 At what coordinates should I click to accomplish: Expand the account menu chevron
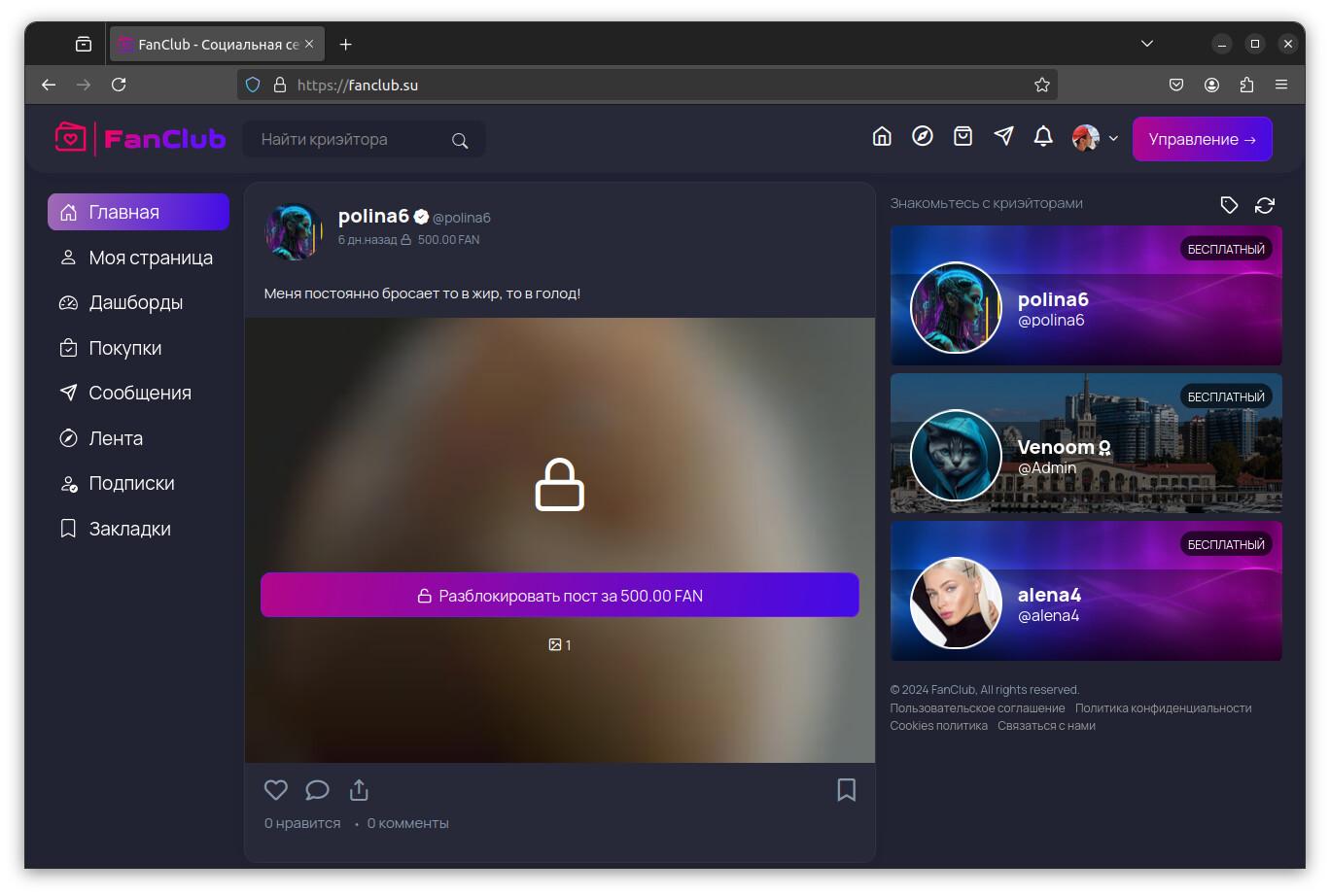pyautogui.click(x=1113, y=138)
